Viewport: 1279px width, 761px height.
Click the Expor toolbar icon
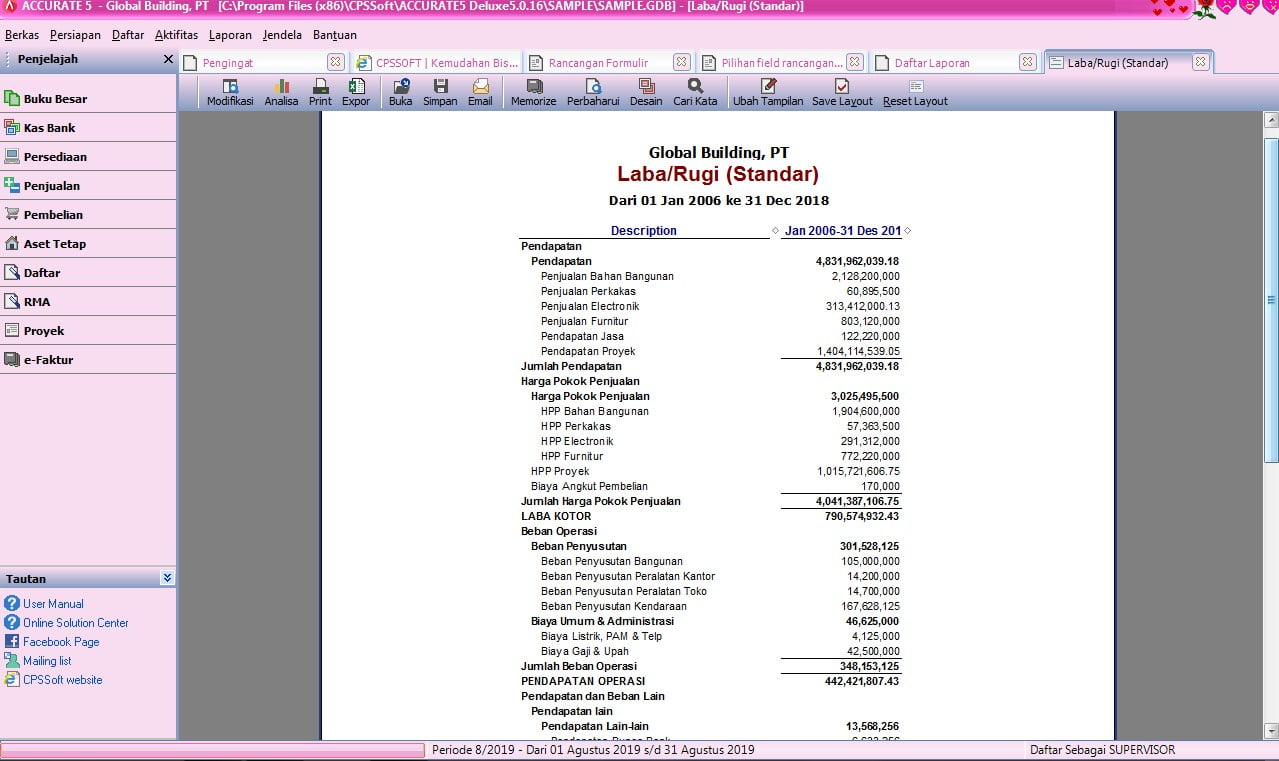[x=356, y=92]
